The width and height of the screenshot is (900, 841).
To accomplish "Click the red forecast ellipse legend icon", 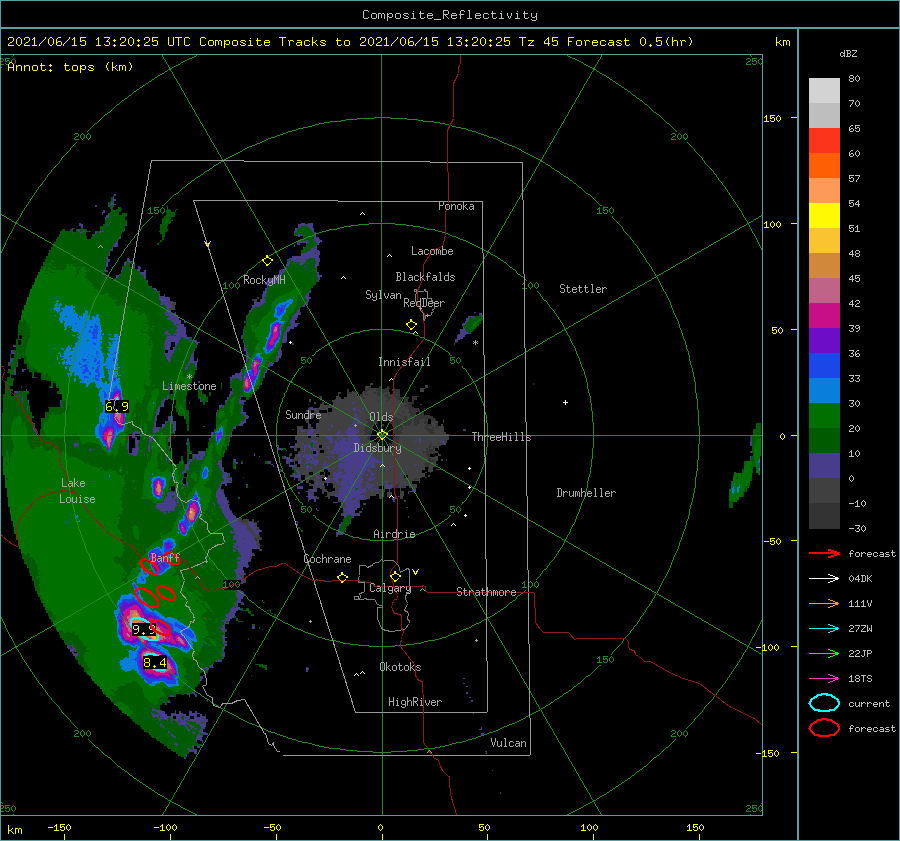I will point(824,728).
